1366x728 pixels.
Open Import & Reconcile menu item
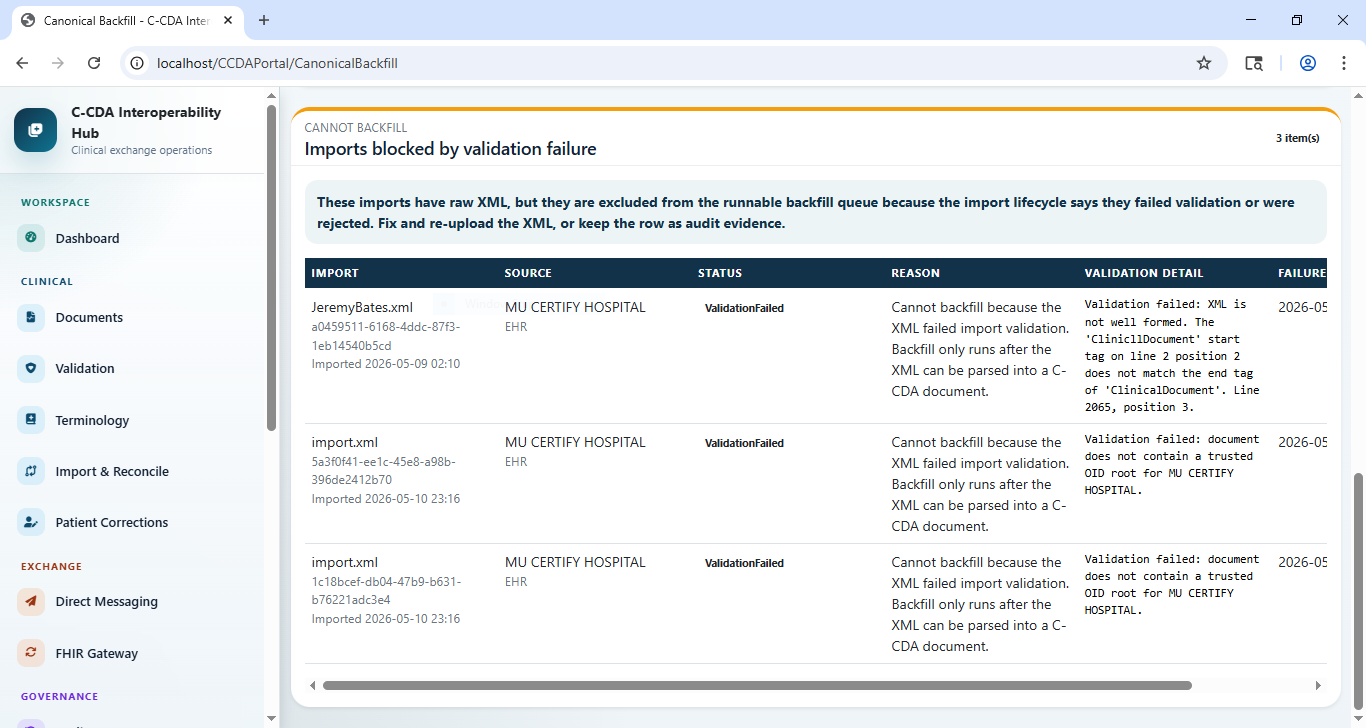coord(134,471)
